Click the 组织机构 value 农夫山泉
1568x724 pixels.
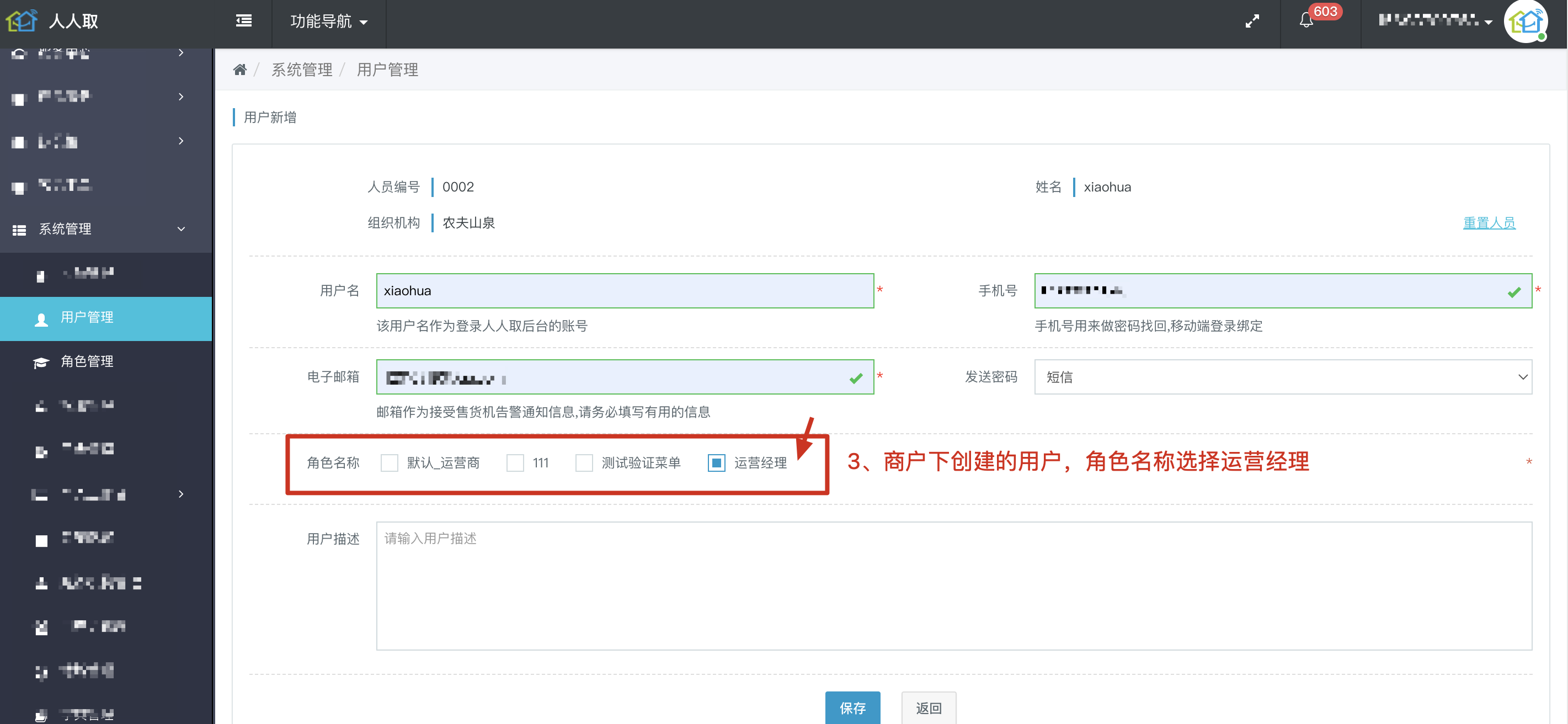468,223
